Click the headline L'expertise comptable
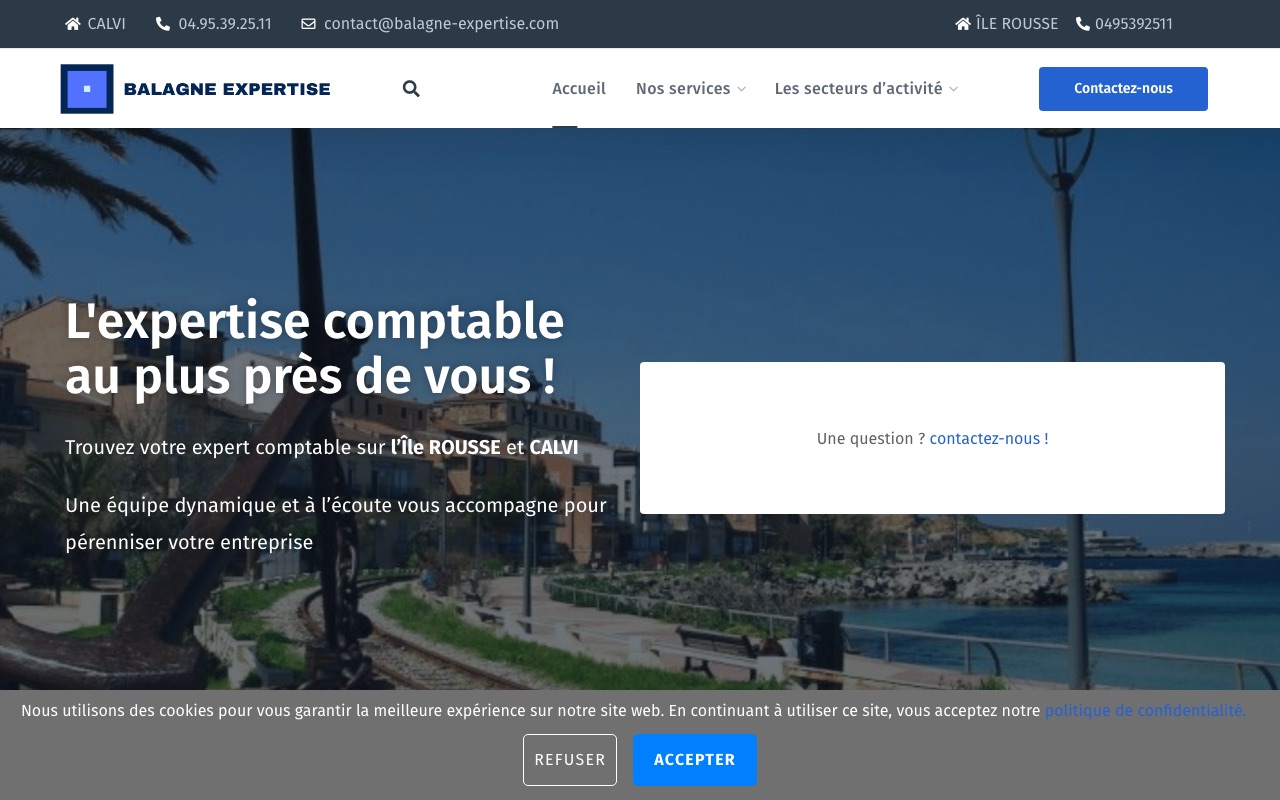This screenshot has height=800, width=1280. pos(315,321)
